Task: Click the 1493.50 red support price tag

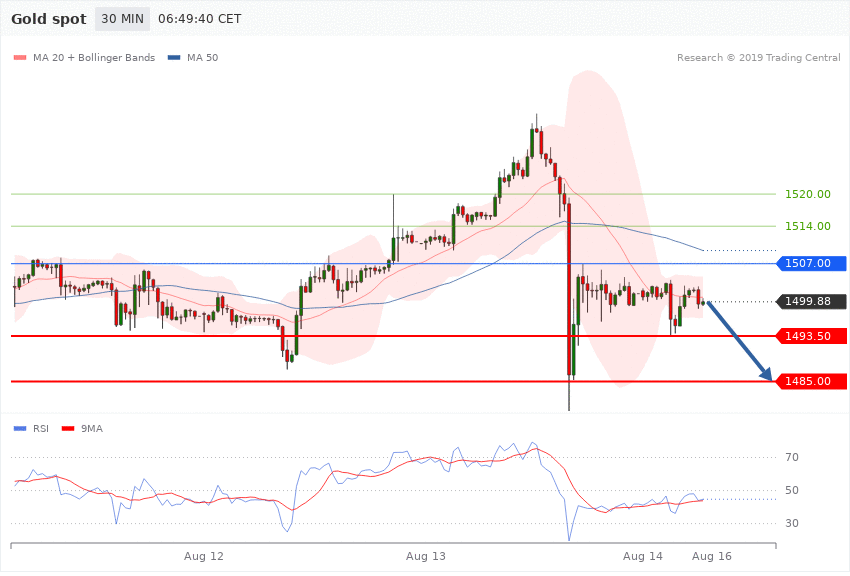Action: click(812, 336)
